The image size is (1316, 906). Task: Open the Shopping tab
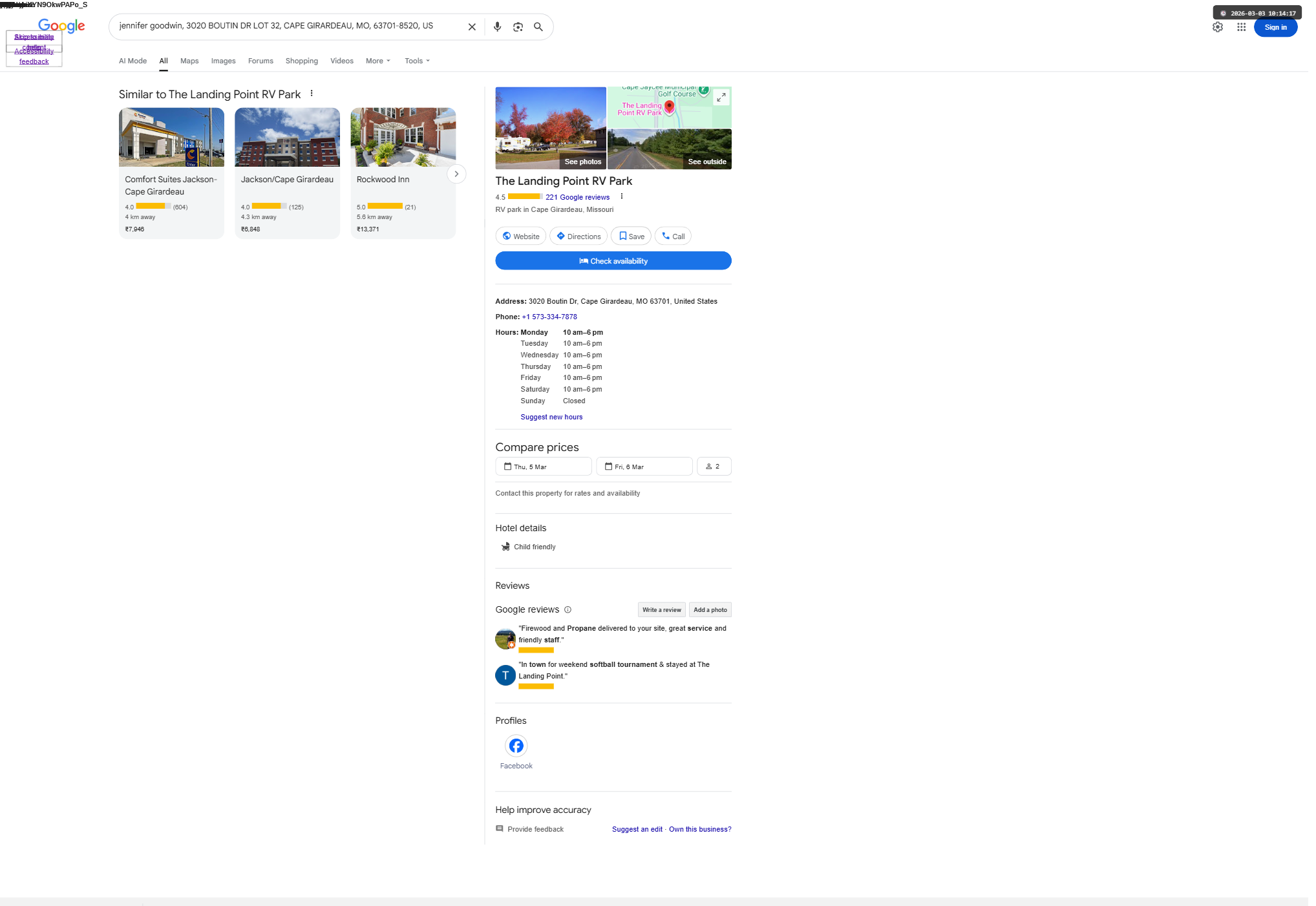pos(302,61)
